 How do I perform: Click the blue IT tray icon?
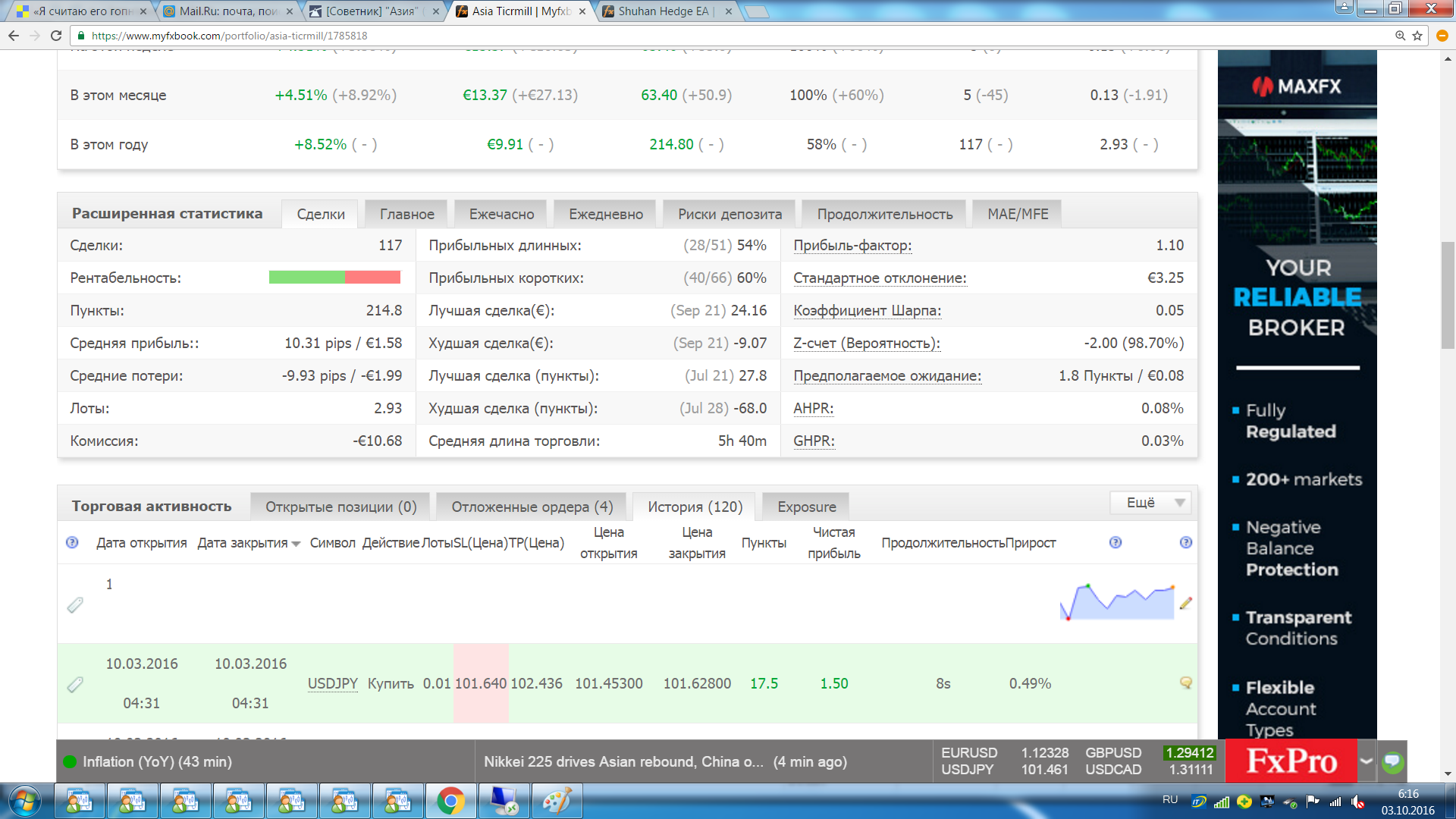[1199, 802]
